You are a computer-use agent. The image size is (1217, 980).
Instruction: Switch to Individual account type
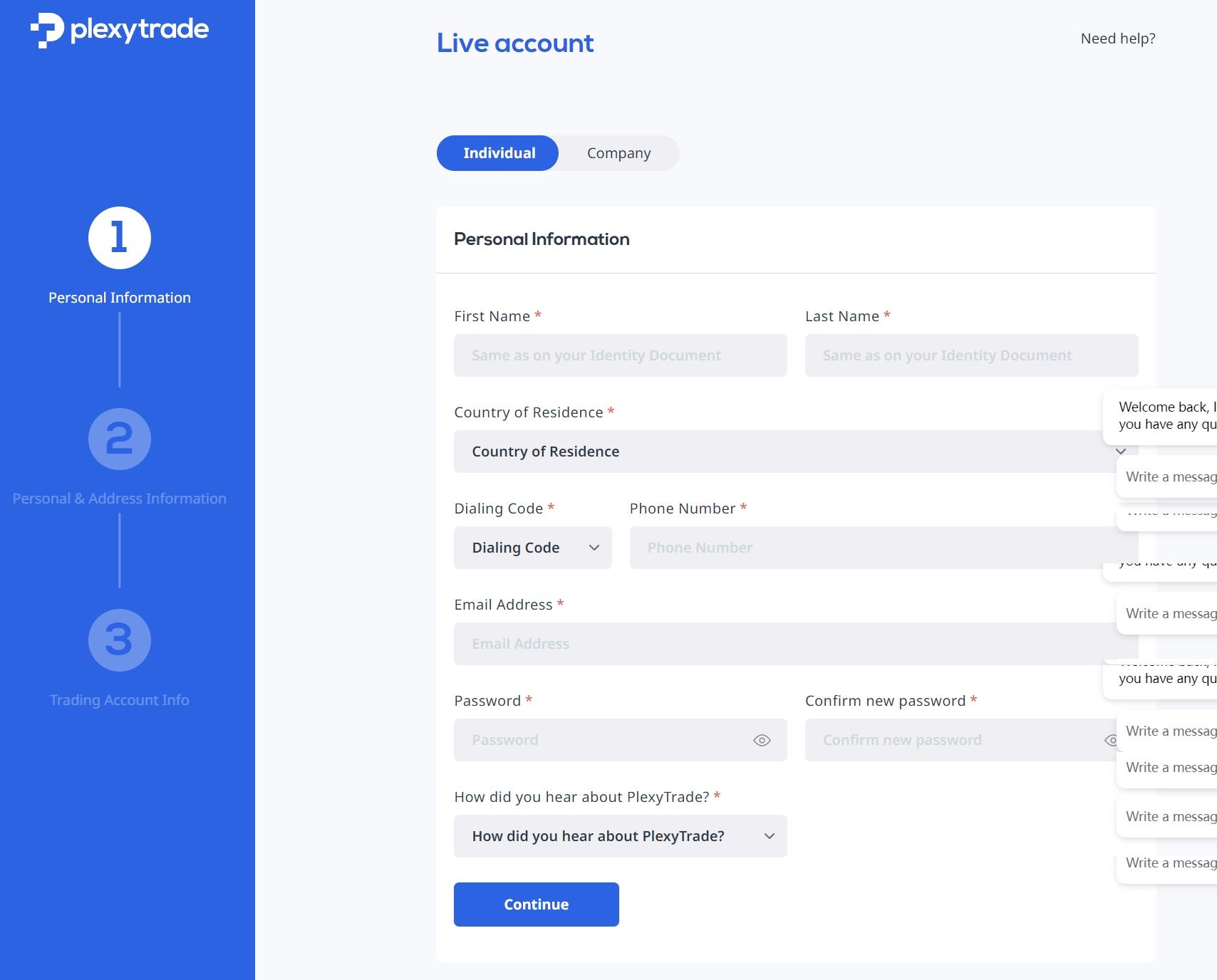[497, 153]
